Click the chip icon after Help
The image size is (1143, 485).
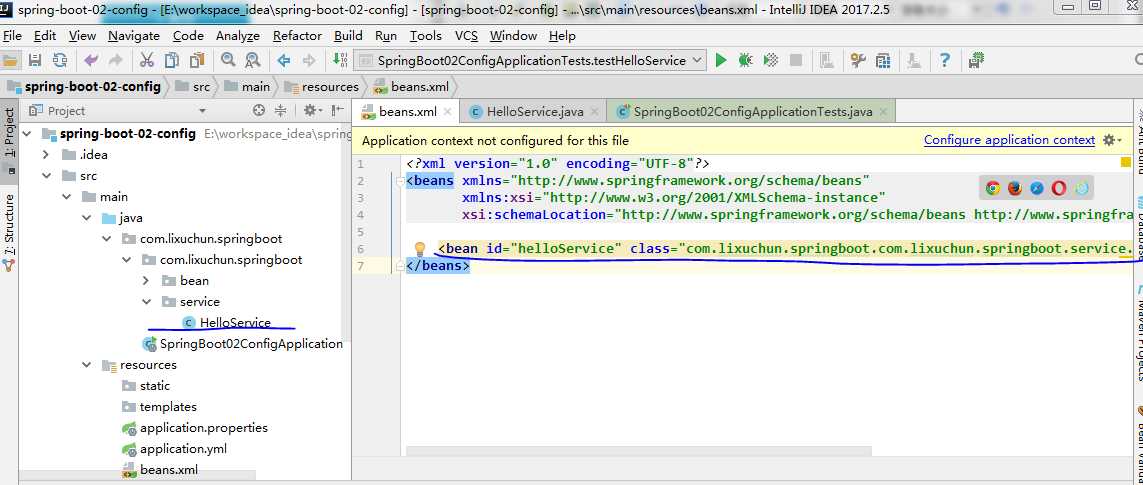[x=977, y=61]
